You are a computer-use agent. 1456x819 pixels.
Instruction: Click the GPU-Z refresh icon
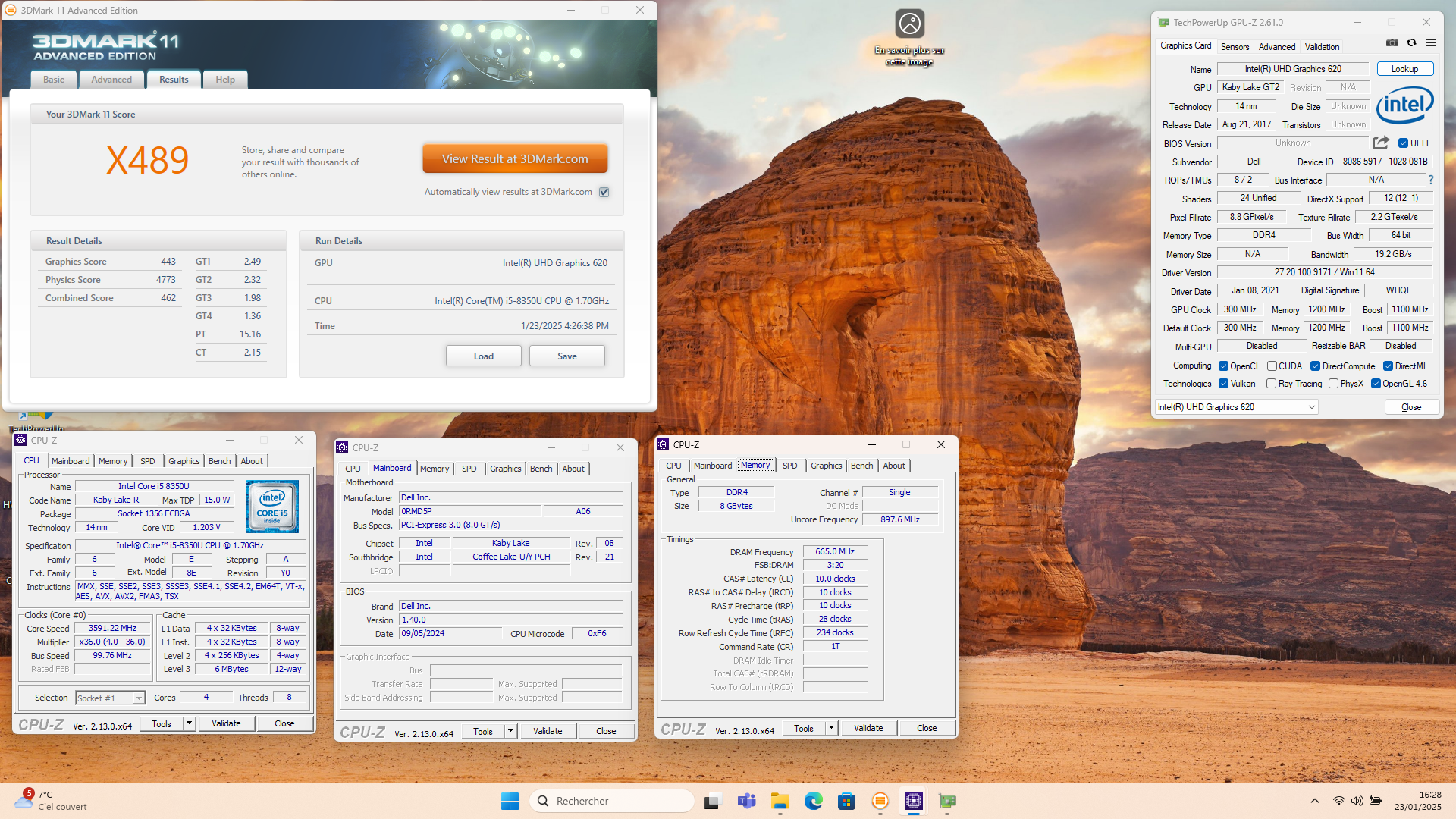(1411, 43)
